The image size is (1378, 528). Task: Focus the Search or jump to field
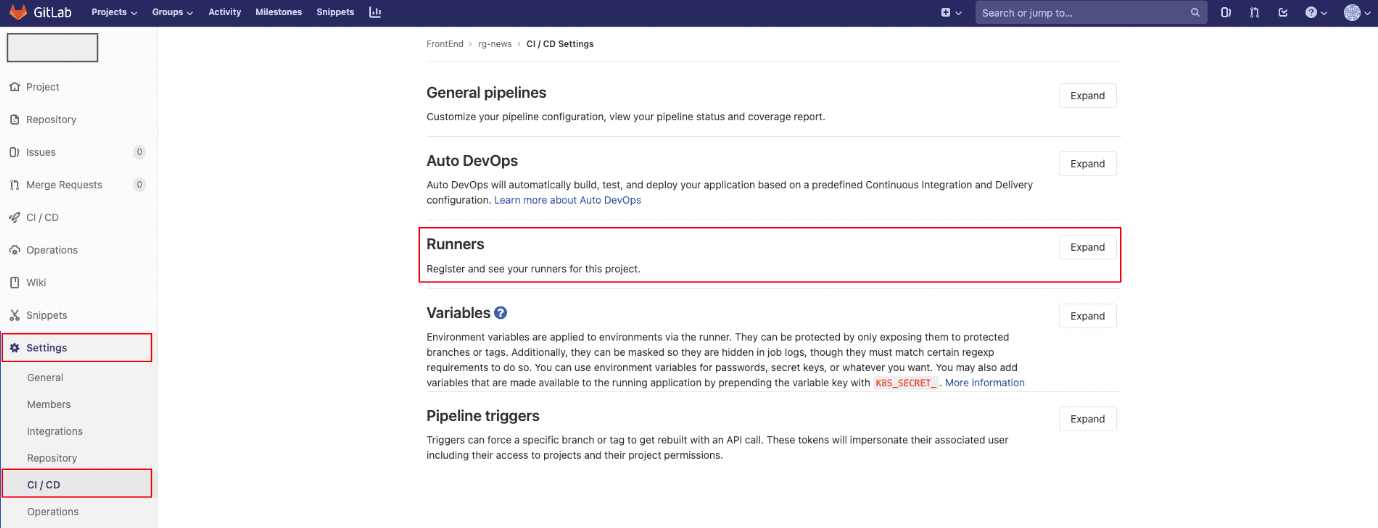(x=1080, y=13)
